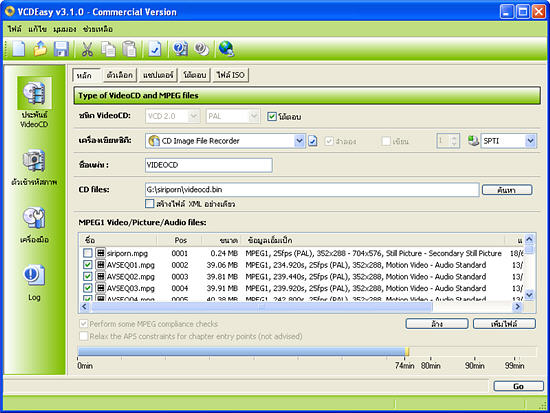This screenshot has width=550, height=413.
Task: Open the help question mark icon
Action: tap(180, 48)
